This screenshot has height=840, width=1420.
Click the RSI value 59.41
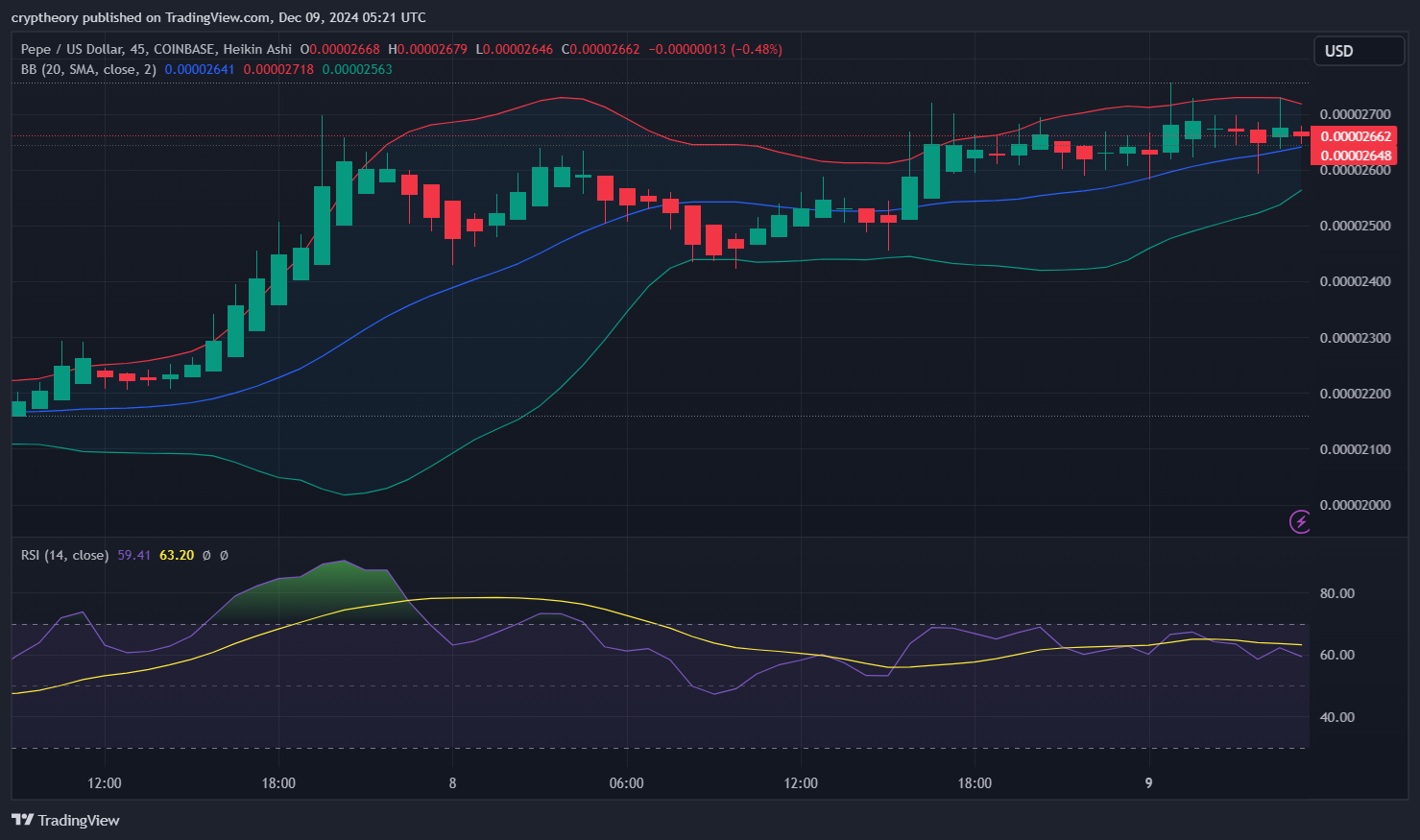pos(134,555)
